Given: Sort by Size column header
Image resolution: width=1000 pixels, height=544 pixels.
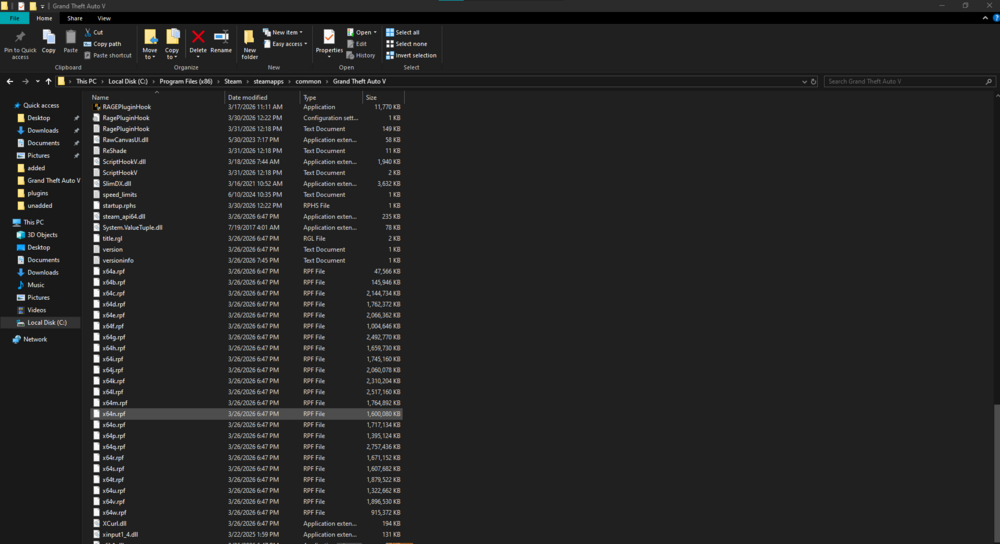Looking at the screenshot, I should (383, 98).
